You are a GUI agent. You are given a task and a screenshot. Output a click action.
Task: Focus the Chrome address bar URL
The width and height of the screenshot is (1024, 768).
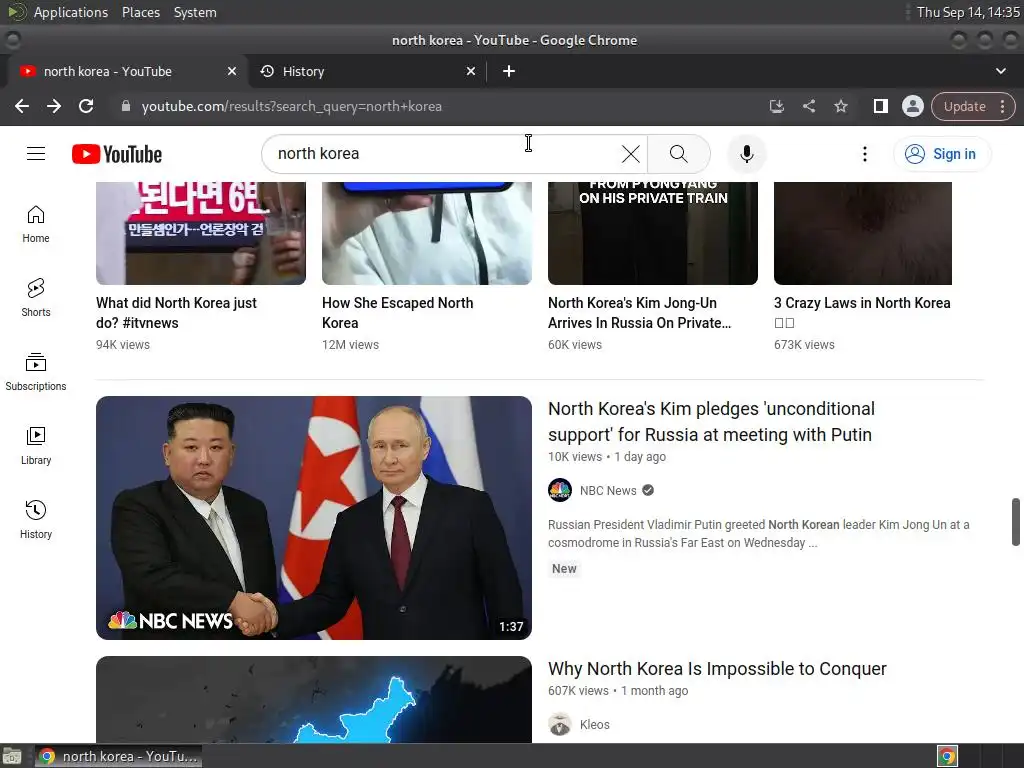pos(291,106)
